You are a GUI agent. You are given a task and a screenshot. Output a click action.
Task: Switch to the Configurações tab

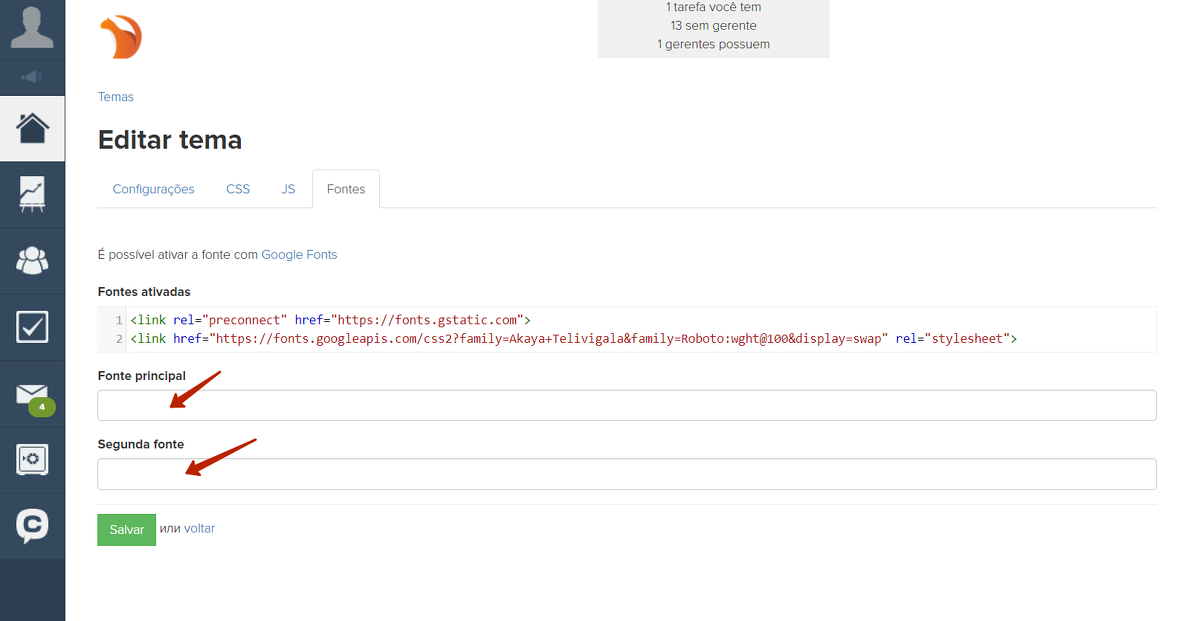coord(153,189)
